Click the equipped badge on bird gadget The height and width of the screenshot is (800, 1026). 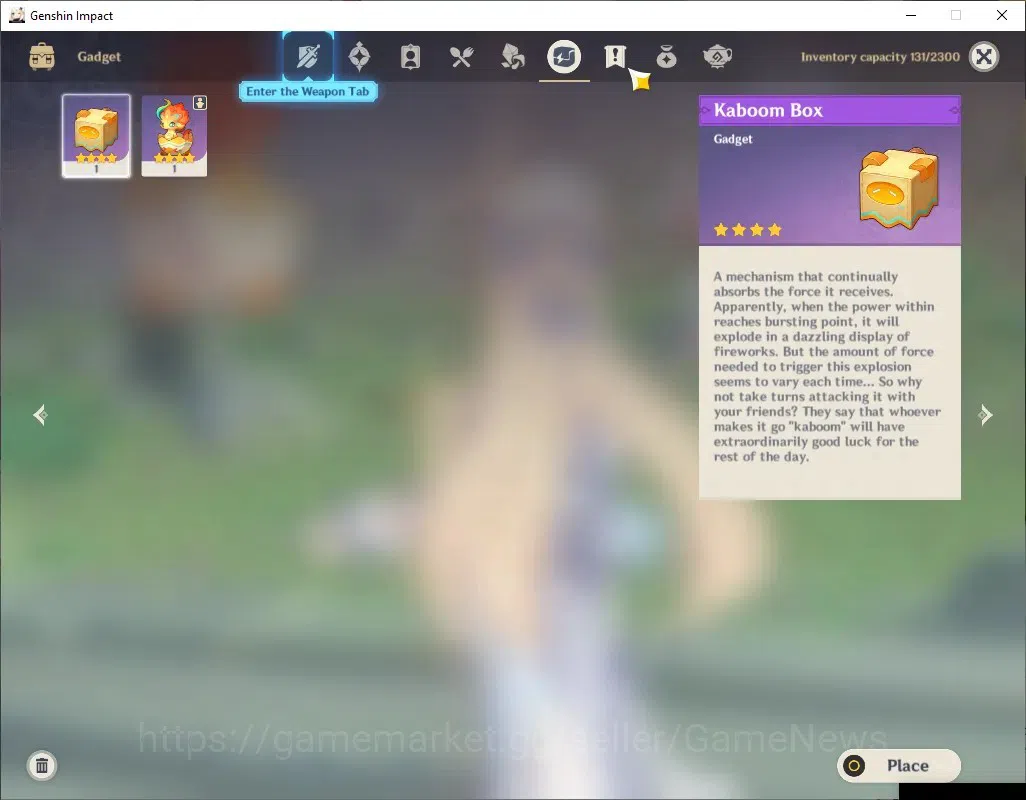point(200,103)
